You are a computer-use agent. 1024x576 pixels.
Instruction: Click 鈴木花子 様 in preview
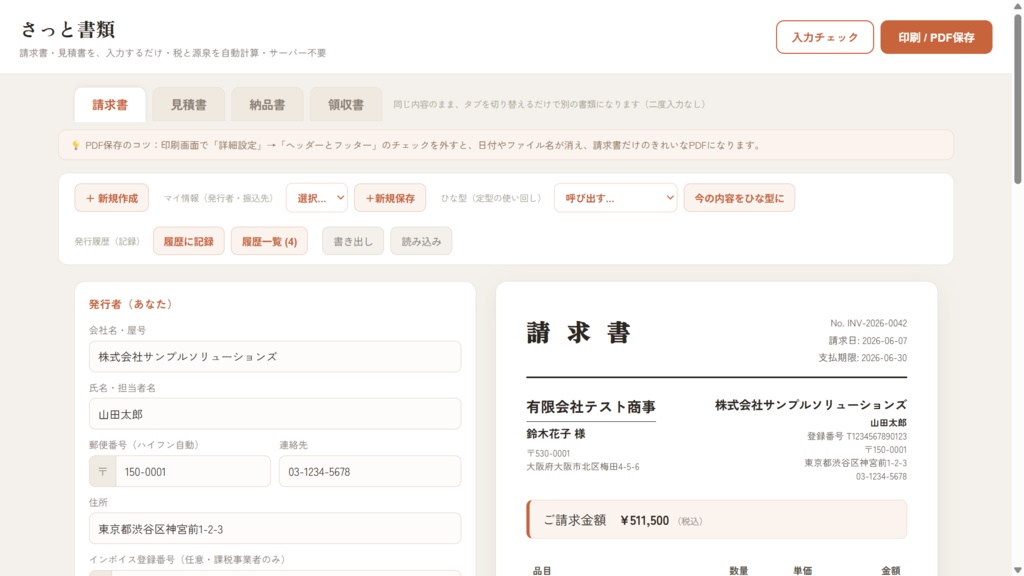point(556,434)
